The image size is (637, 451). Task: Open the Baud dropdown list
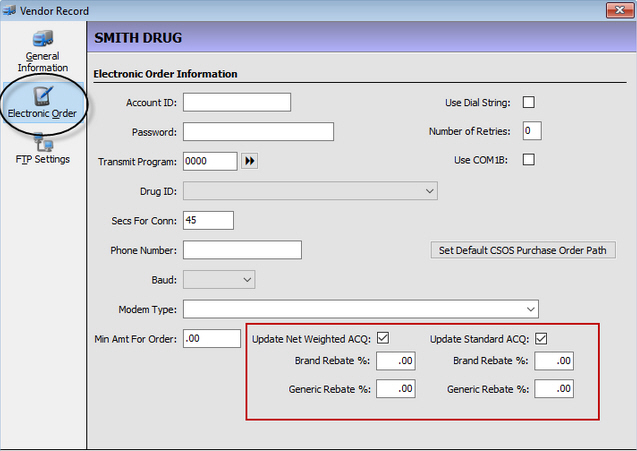247,280
